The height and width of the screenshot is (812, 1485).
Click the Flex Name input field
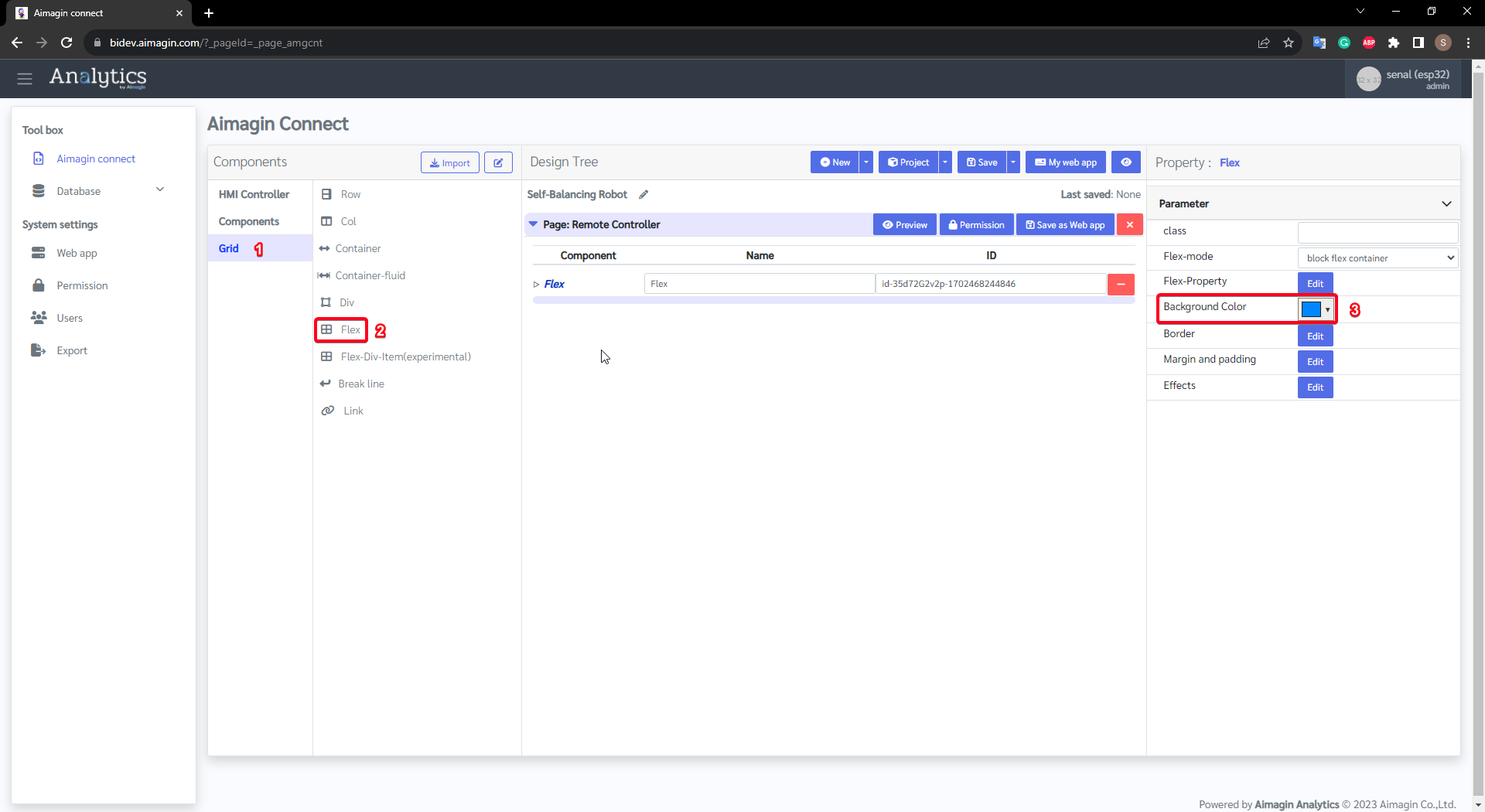(x=759, y=284)
